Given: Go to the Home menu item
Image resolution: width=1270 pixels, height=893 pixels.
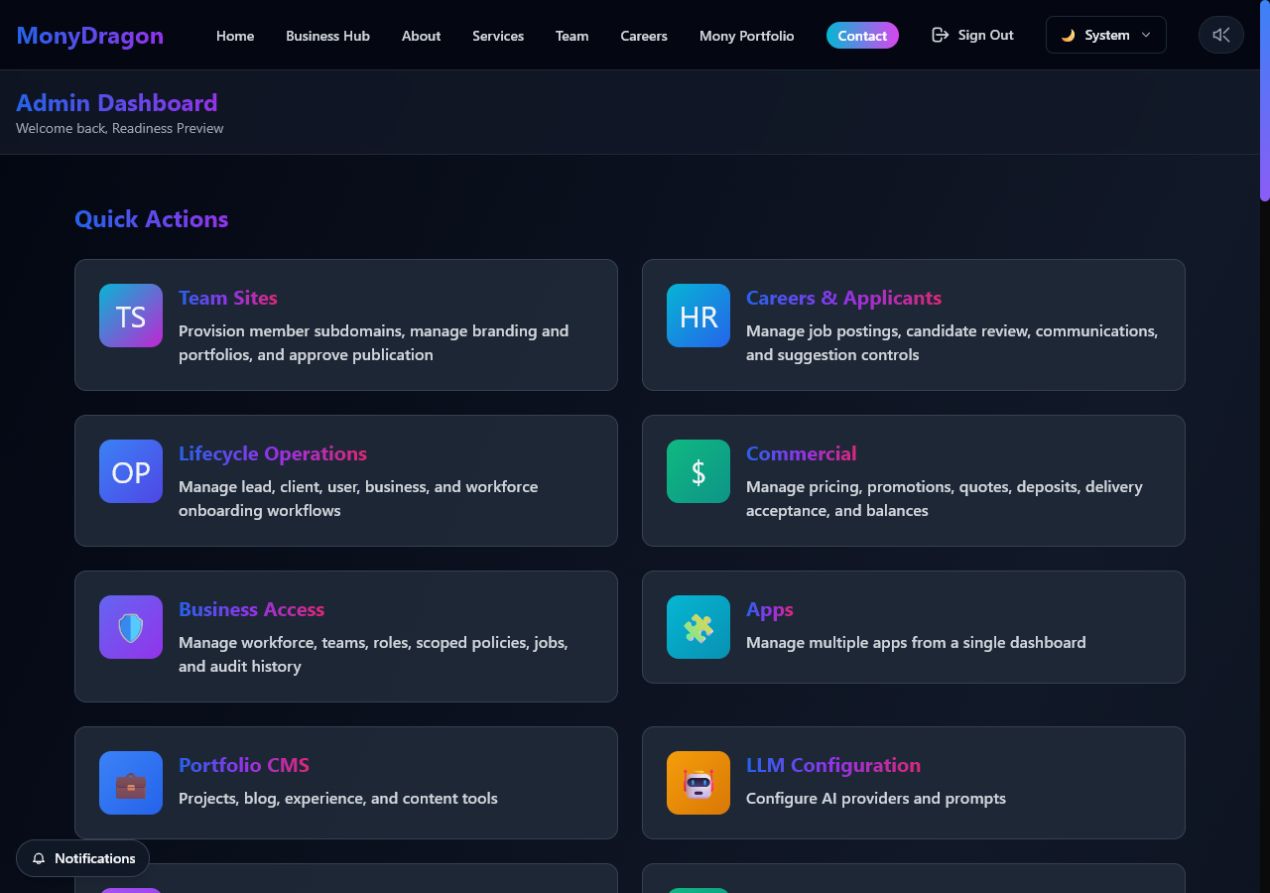Looking at the screenshot, I should point(235,36).
